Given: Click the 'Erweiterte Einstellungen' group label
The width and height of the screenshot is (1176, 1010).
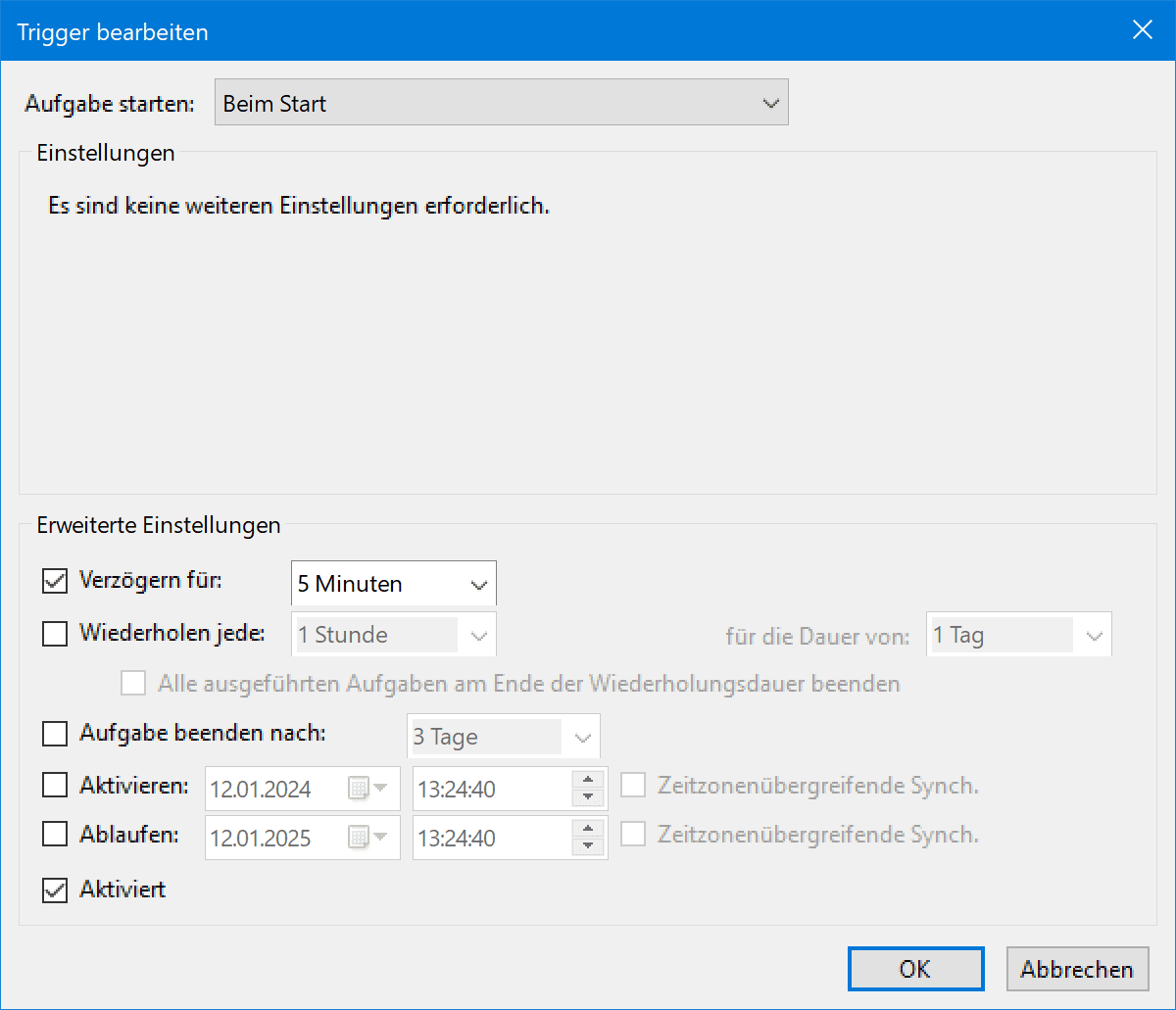Looking at the screenshot, I should coord(159,525).
